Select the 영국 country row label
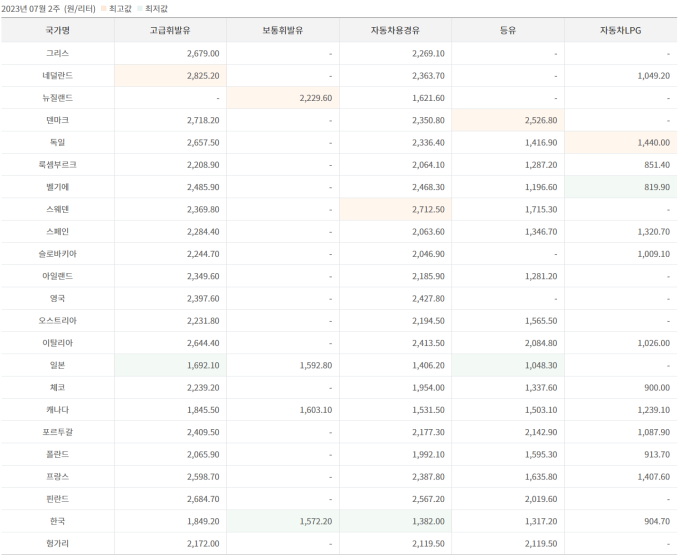Viewport: 680px width, 557px height. click(57, 298)
